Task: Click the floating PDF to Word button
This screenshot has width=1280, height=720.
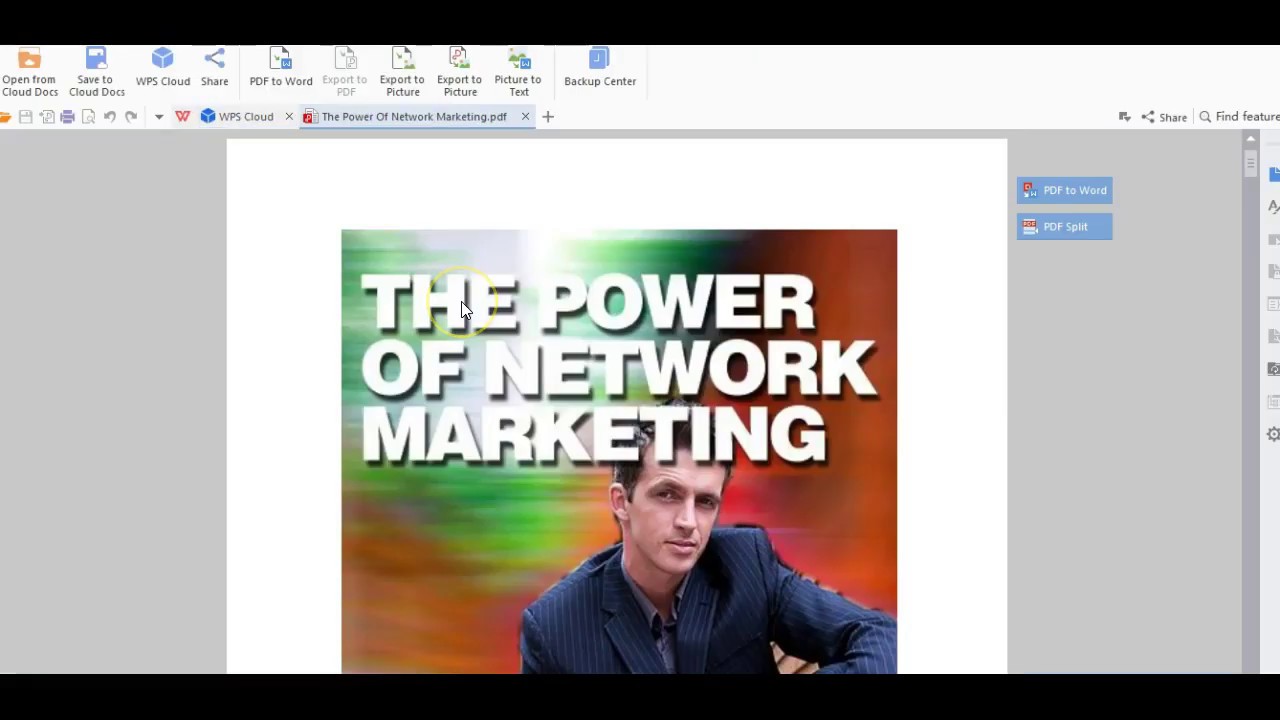Action: (1065, 190)
